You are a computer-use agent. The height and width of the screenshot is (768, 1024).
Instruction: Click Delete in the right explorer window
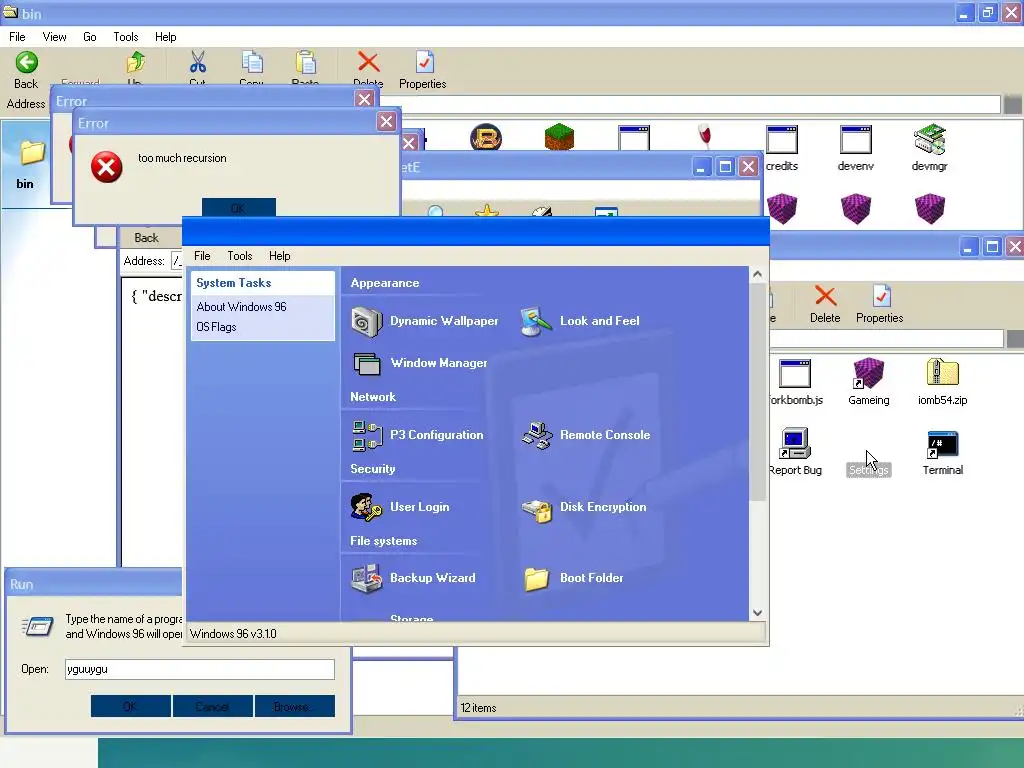point(825,304)
